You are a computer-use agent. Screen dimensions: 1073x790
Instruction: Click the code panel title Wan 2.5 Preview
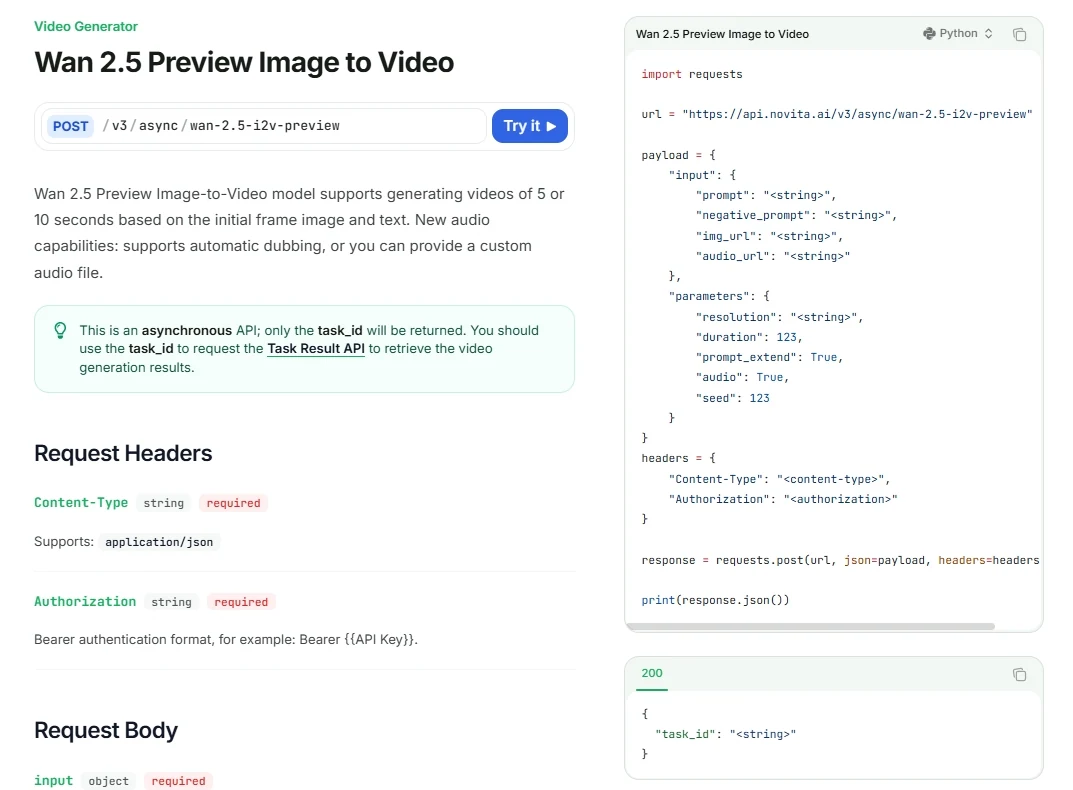722,34
